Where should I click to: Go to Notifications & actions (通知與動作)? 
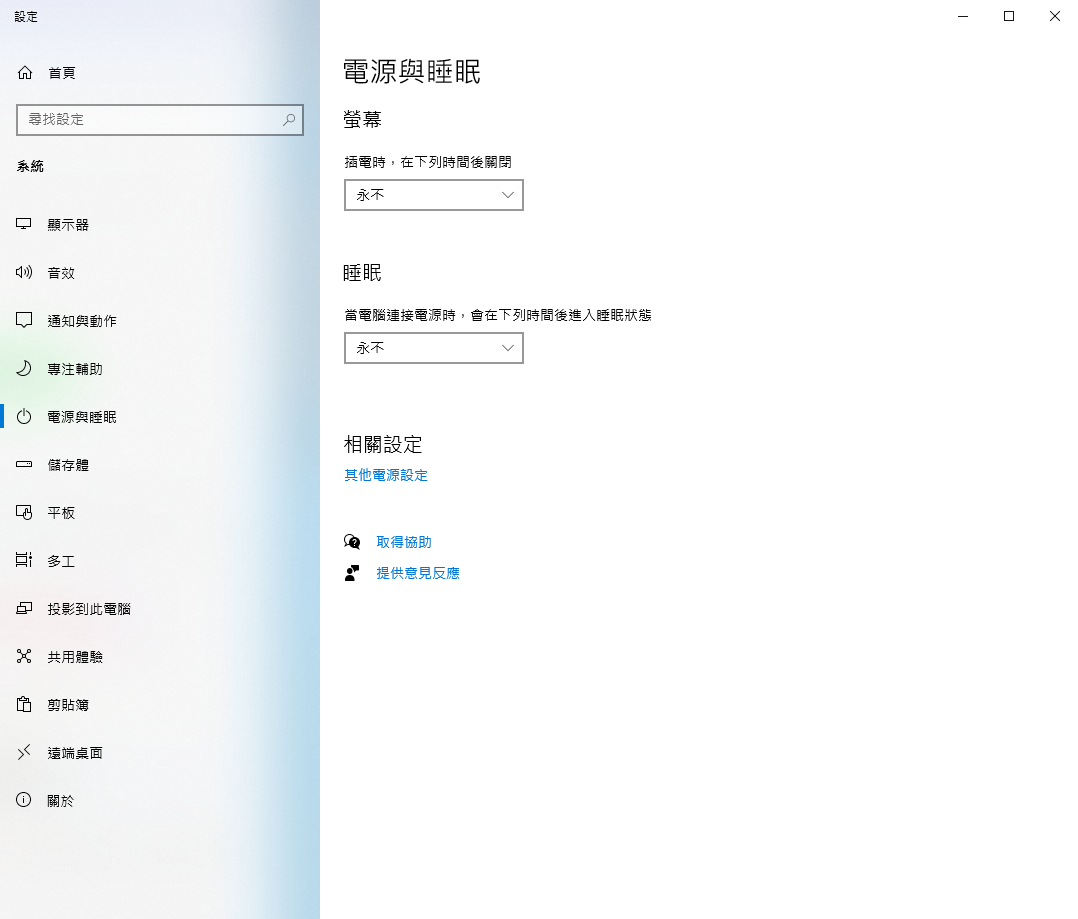coord(82,321)
